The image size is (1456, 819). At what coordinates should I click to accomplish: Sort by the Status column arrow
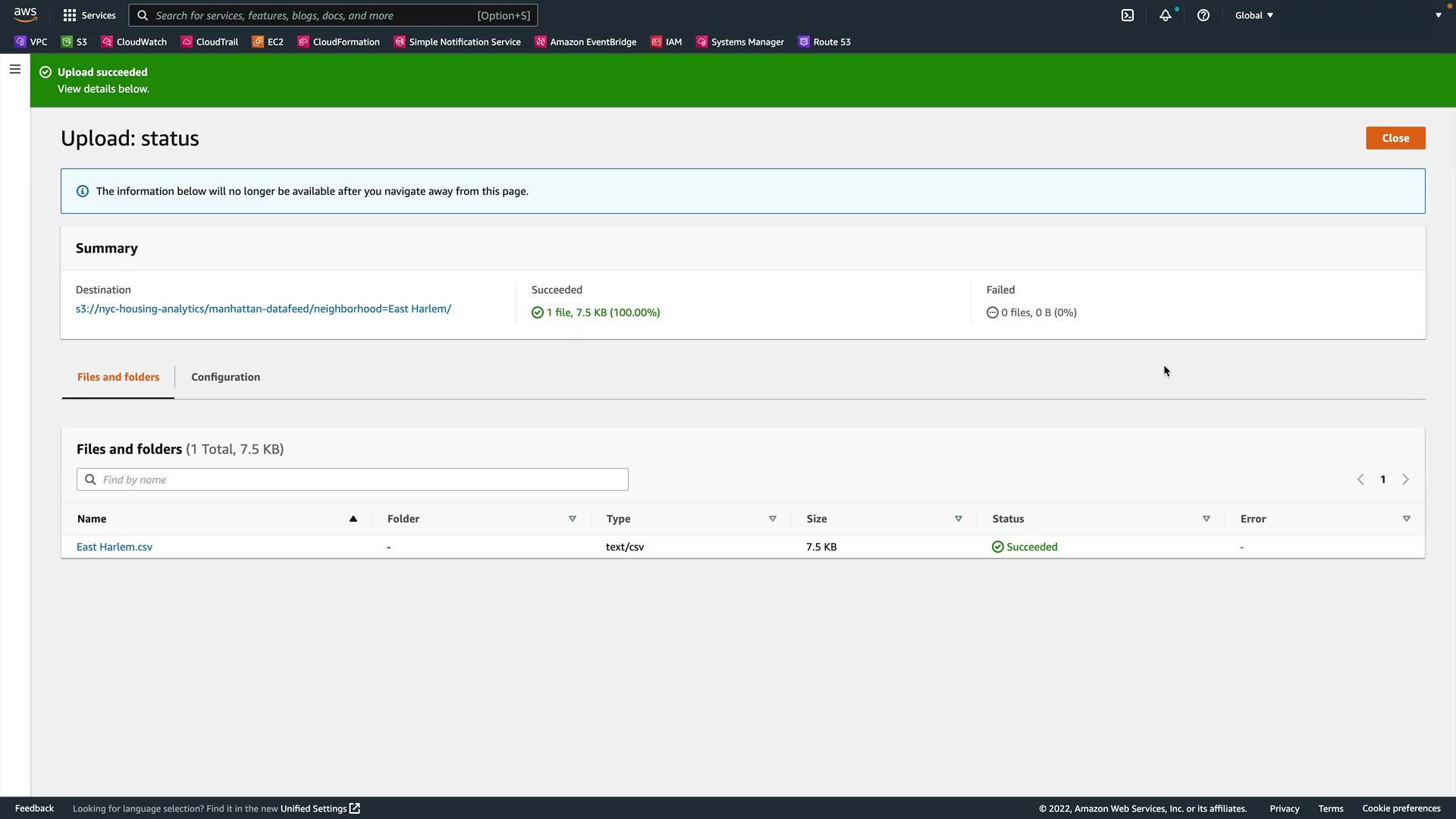click(1206, 519)
